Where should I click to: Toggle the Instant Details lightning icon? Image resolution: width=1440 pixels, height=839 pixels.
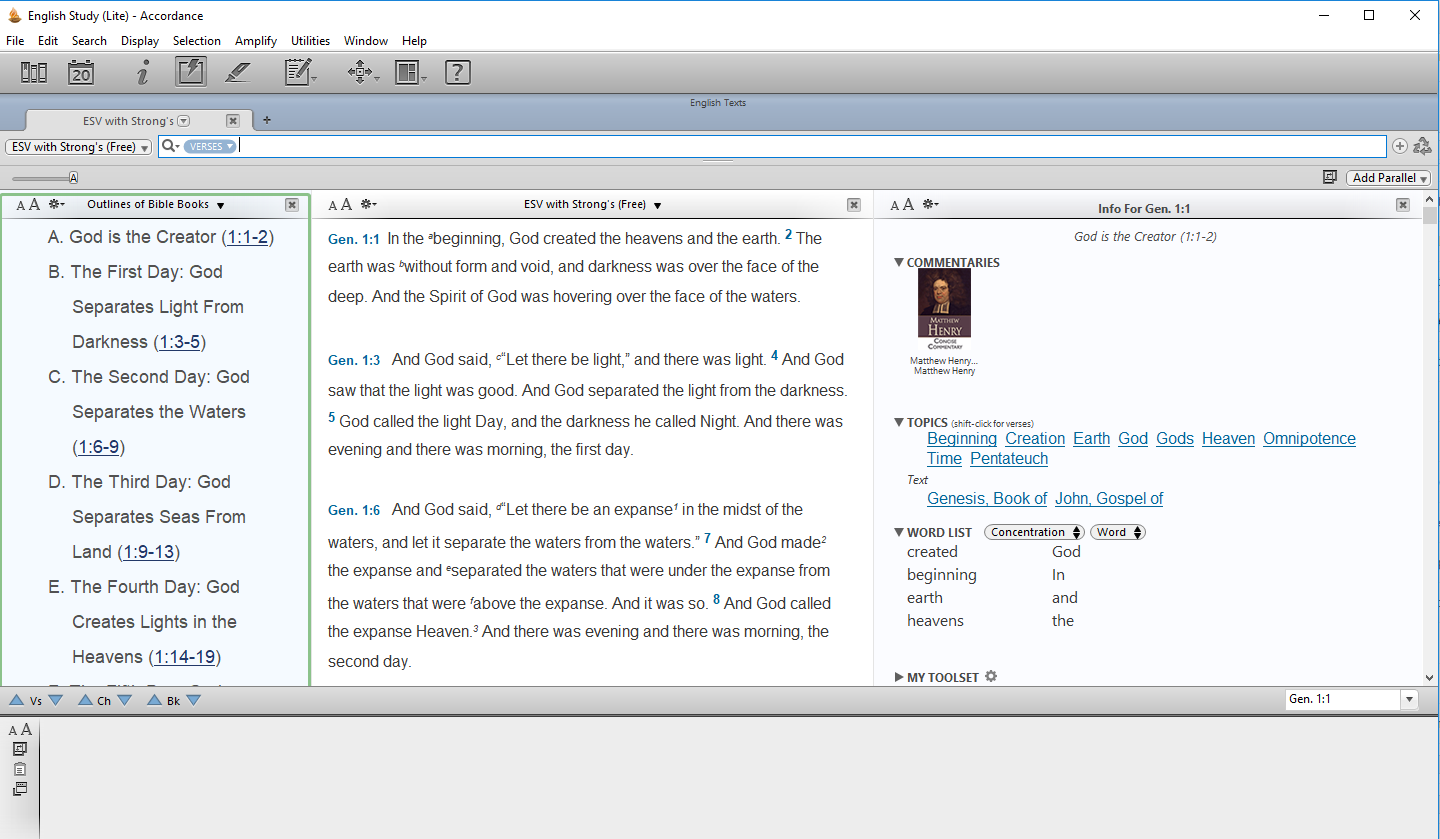190,71
